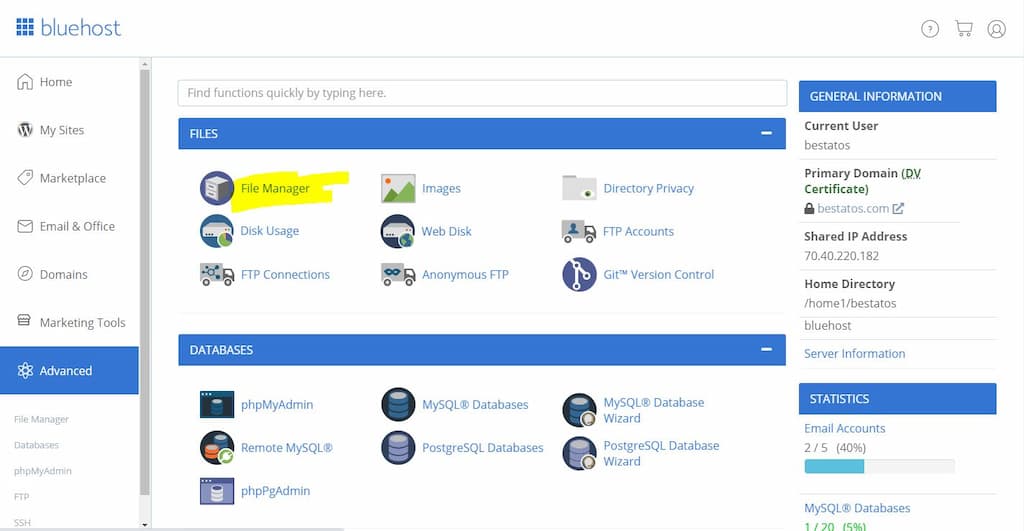Image resolution: width=1024 pixels, height=531 pixels.
Task: Click the MySQL Database Wizard icon
Action: click(579, 410)
